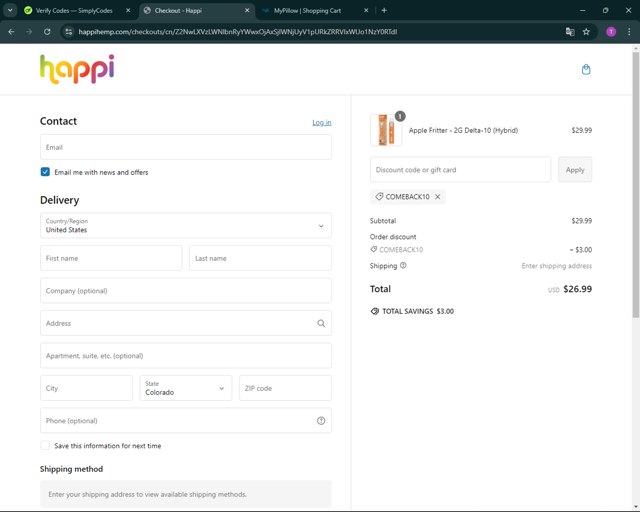640x512 pixels.
Task: Click the $26.99 total amount
Action: coord(578,289)
